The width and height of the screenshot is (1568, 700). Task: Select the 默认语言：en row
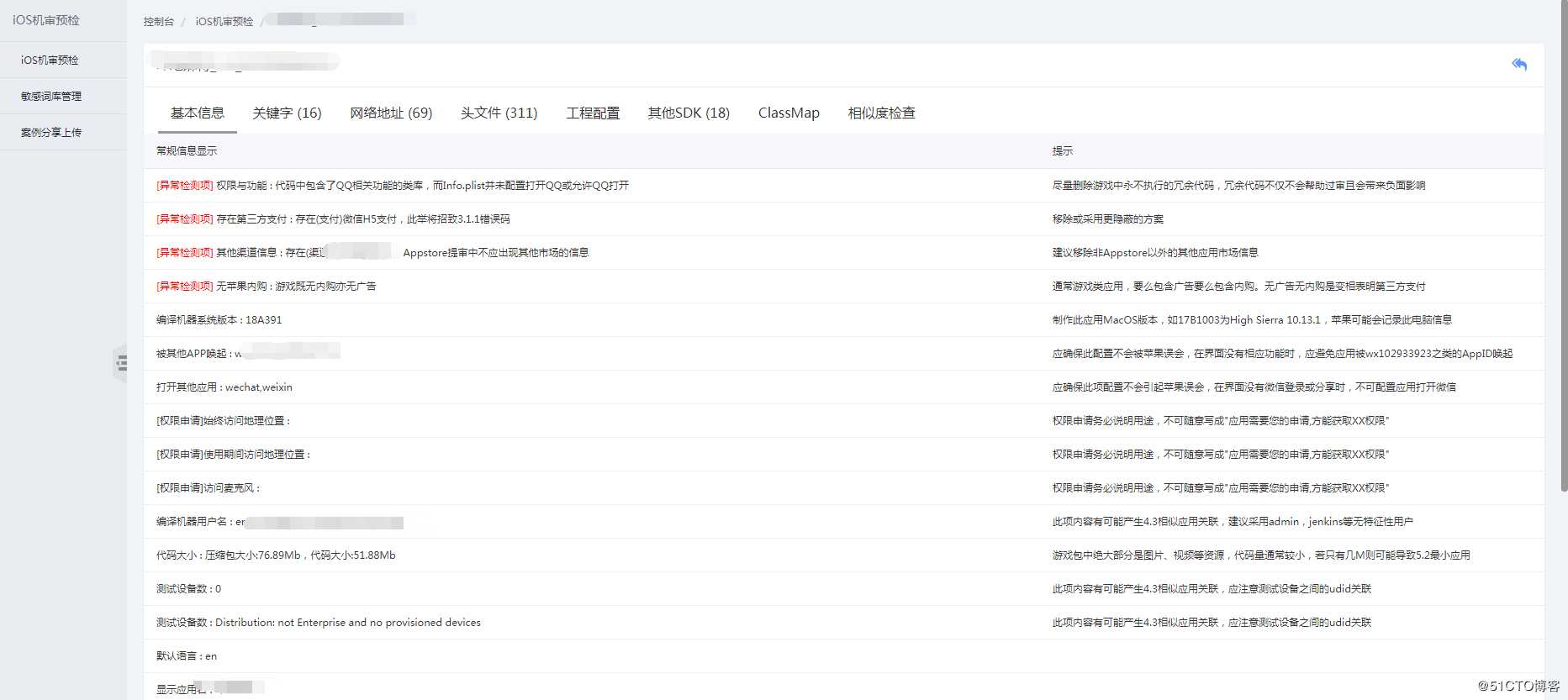point(843,655)
